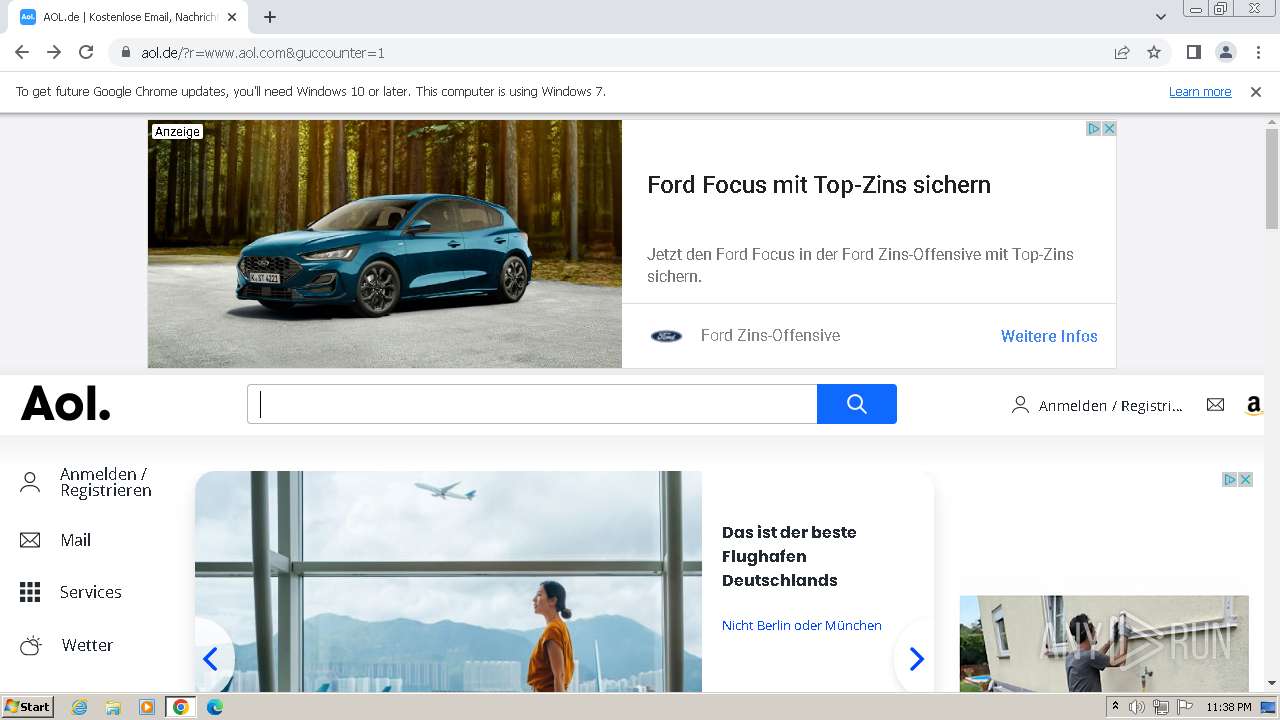Open the Chrome side panel
Viewport: 1280px width, 720px height.
1193,52
